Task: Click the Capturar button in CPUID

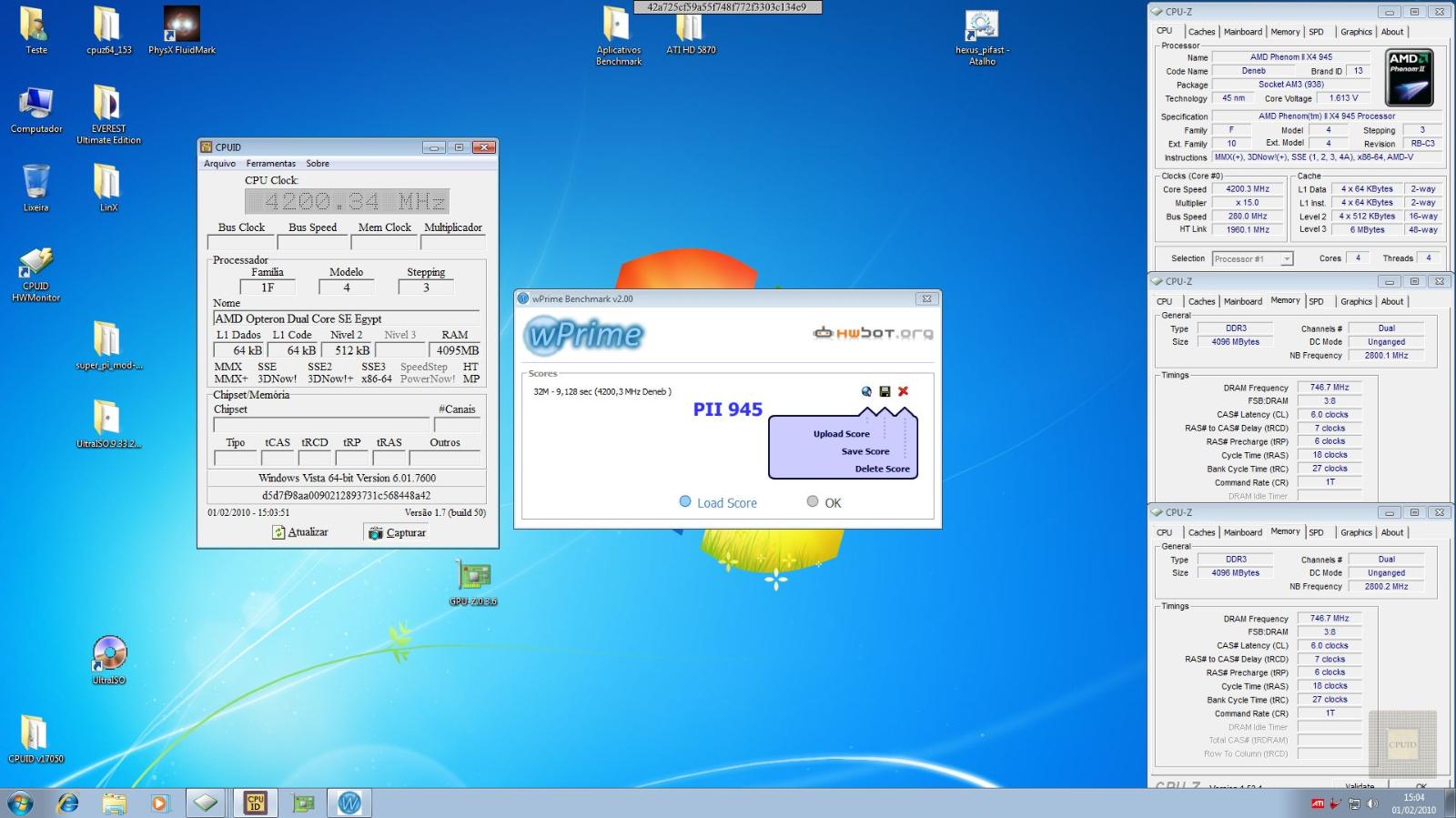Action: point(398,532)
